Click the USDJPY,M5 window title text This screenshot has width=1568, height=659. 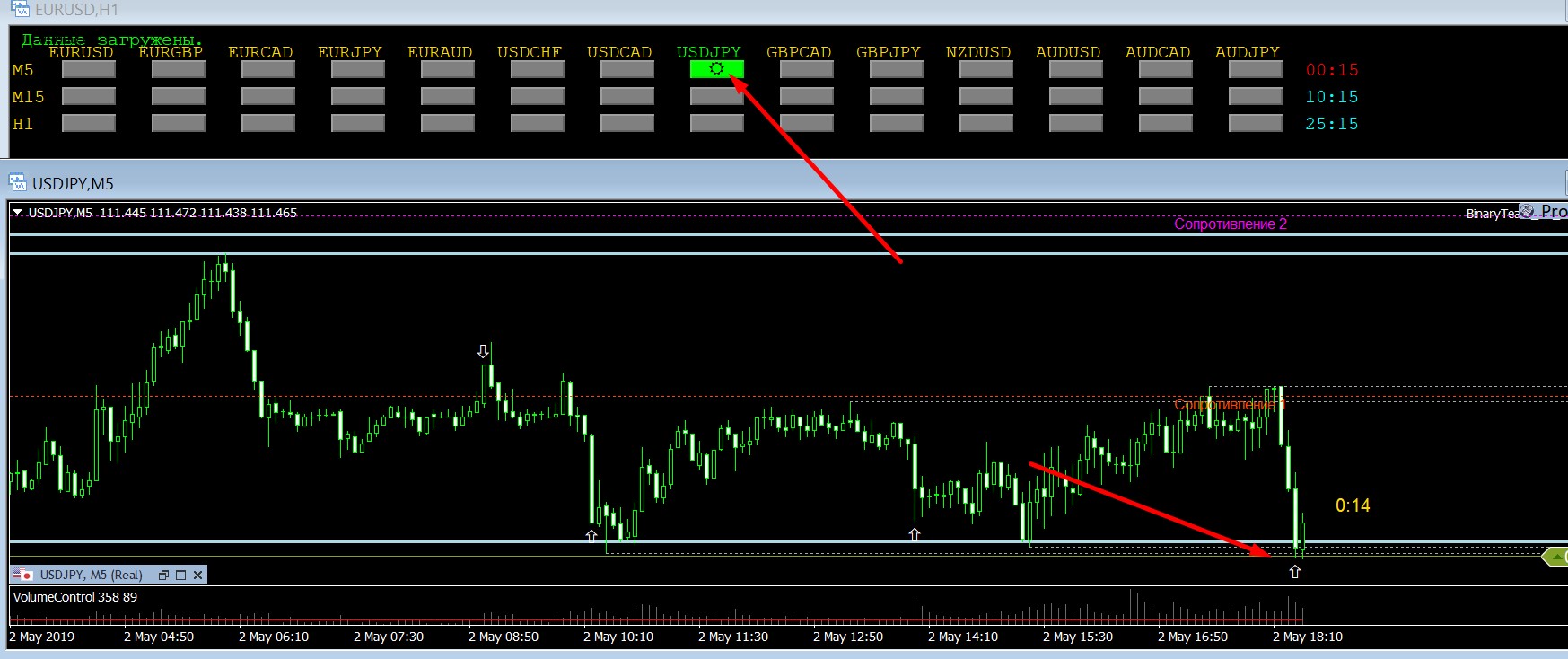tap(73, 184)
